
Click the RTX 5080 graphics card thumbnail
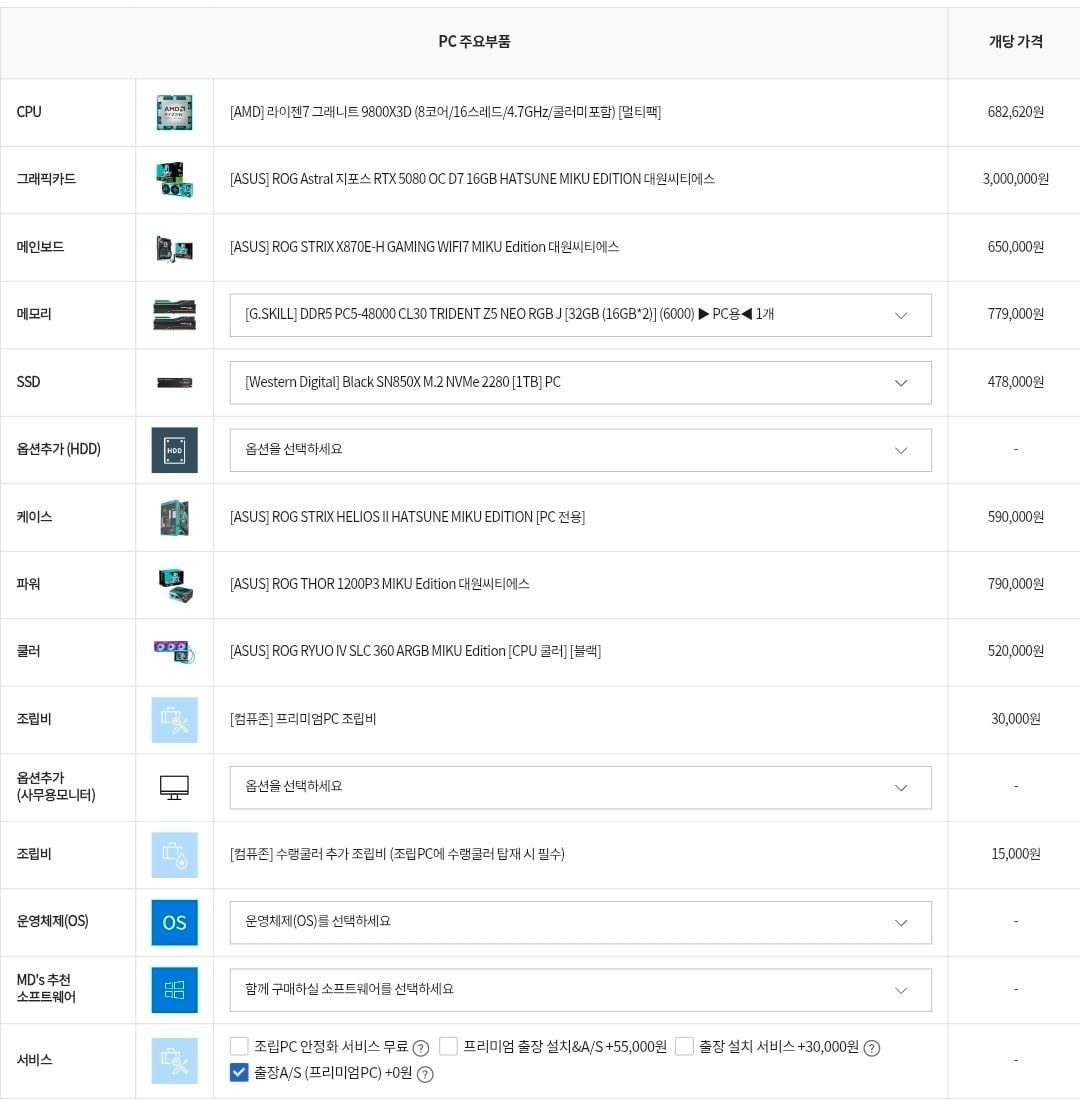(x=174, y=180)
